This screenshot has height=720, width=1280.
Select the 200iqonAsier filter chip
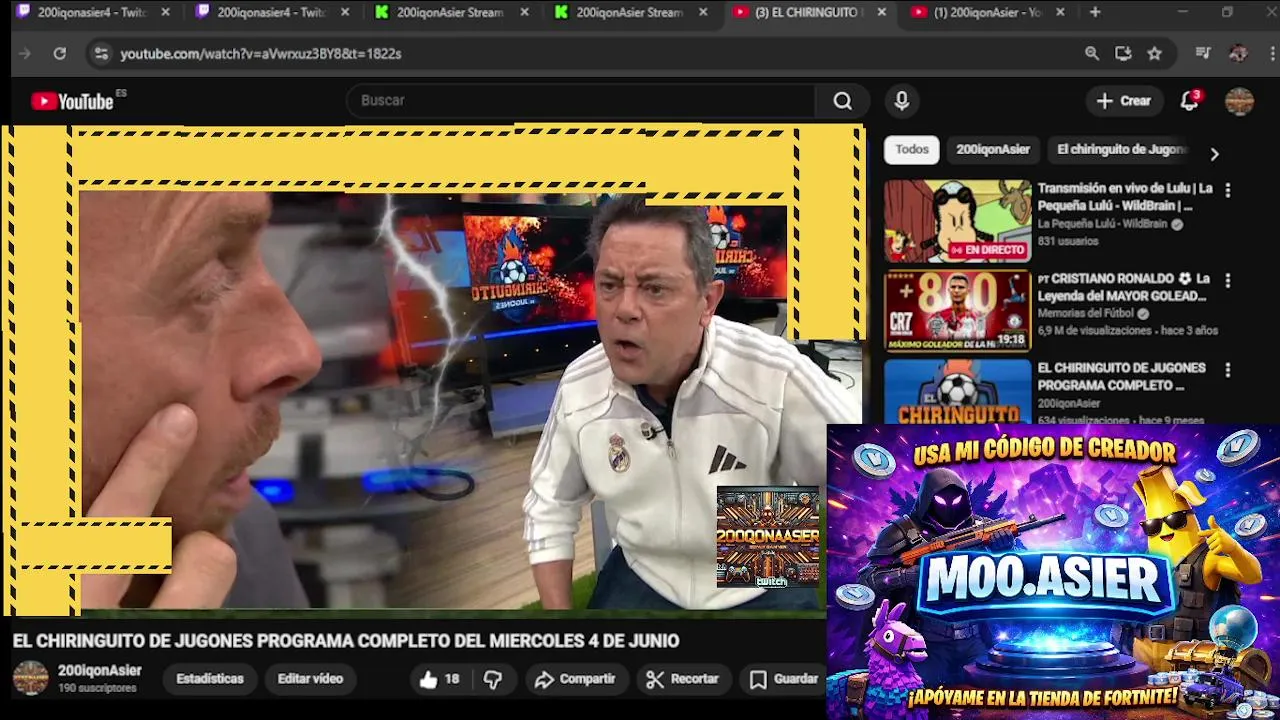[993, 149]
